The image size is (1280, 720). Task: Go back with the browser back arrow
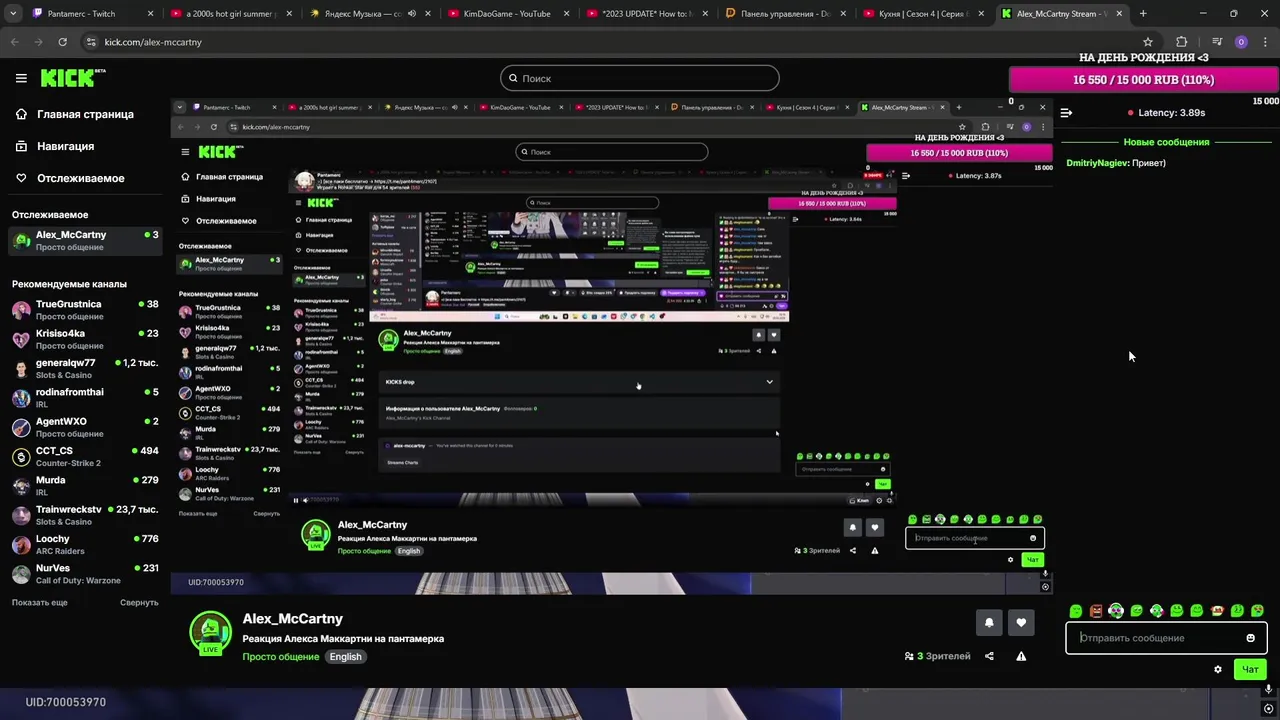15,42
